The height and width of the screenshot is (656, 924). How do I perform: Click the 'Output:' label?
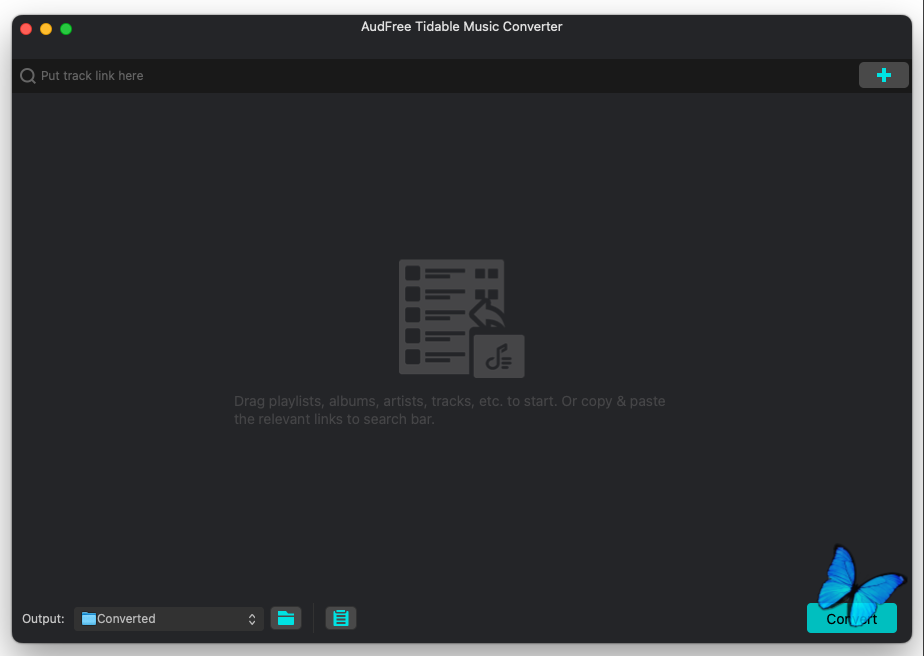pos(43,619)
